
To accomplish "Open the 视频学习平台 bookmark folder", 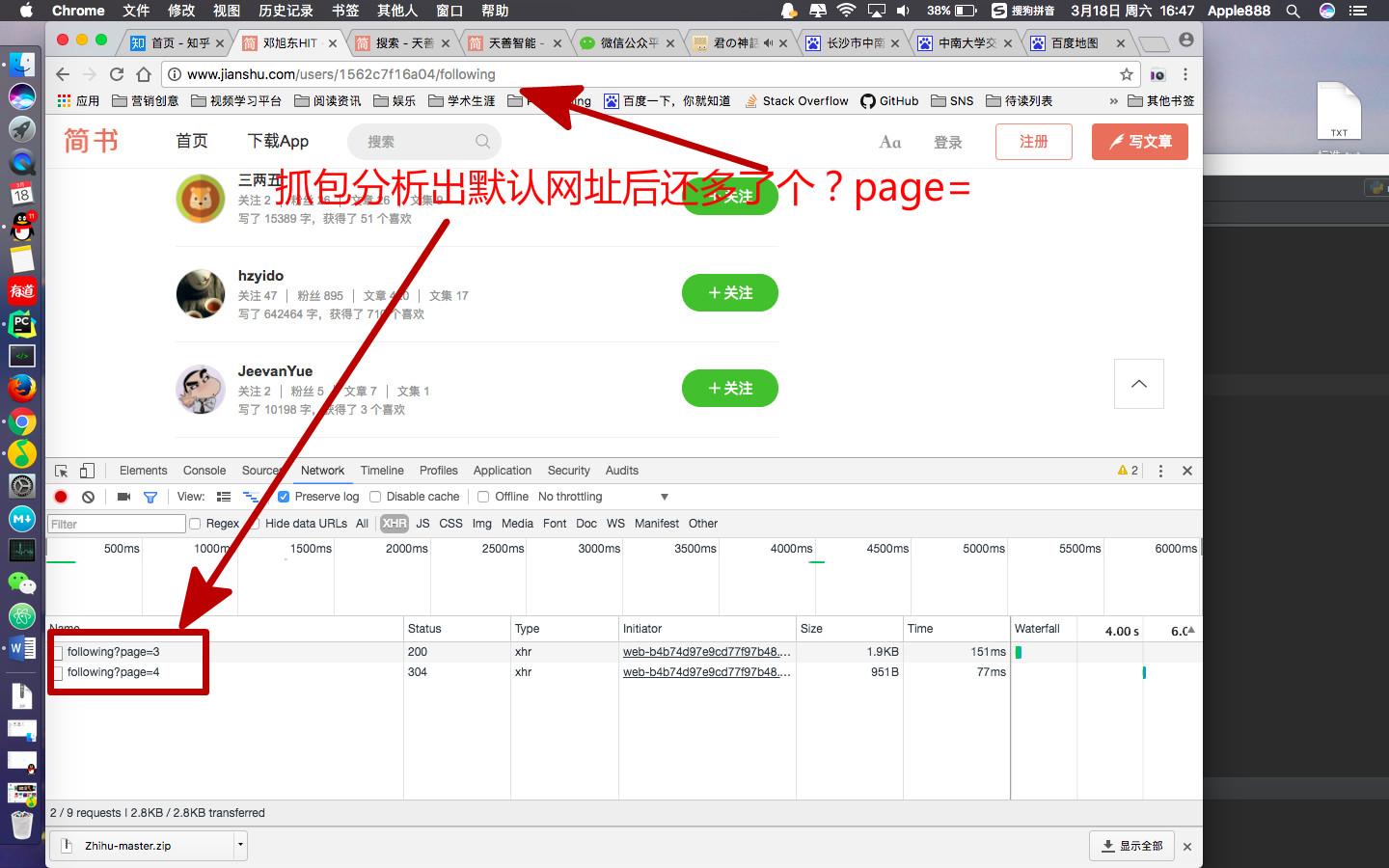I will pyautogui.click(x=236, y=101).
